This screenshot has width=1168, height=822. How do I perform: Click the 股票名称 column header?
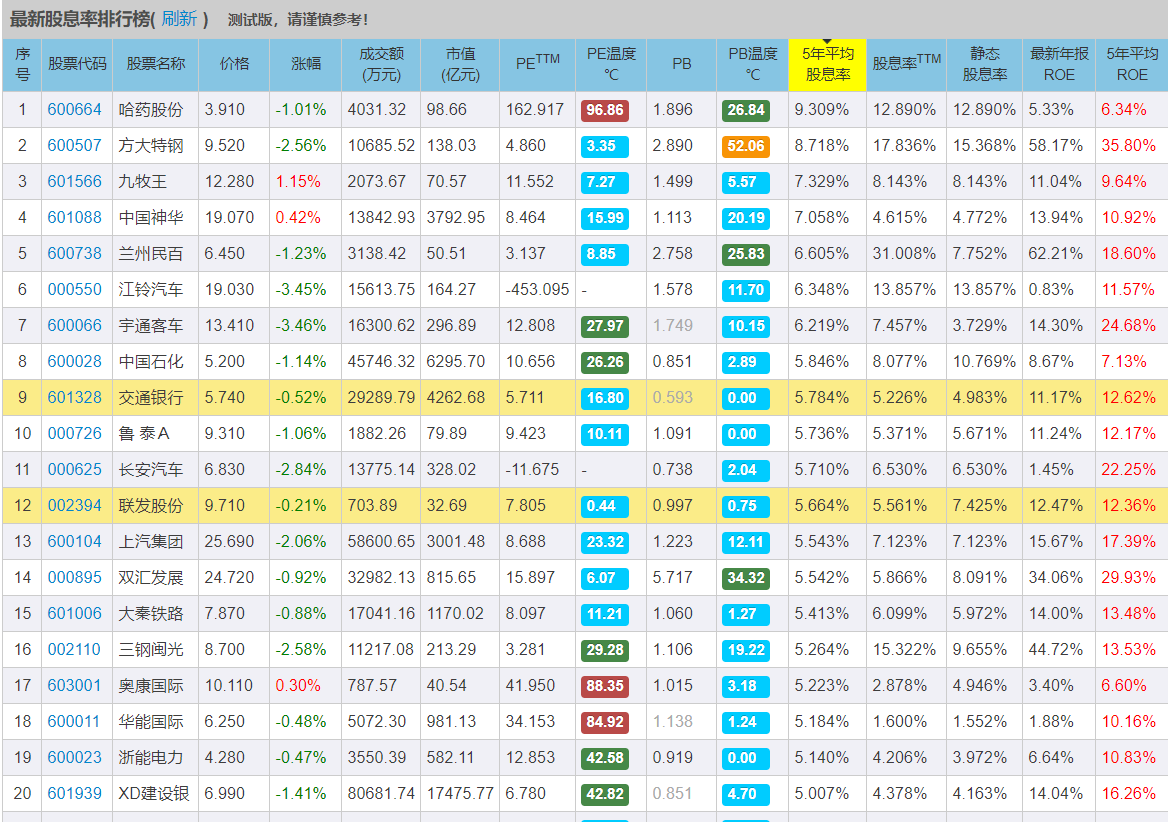(155, 64)
